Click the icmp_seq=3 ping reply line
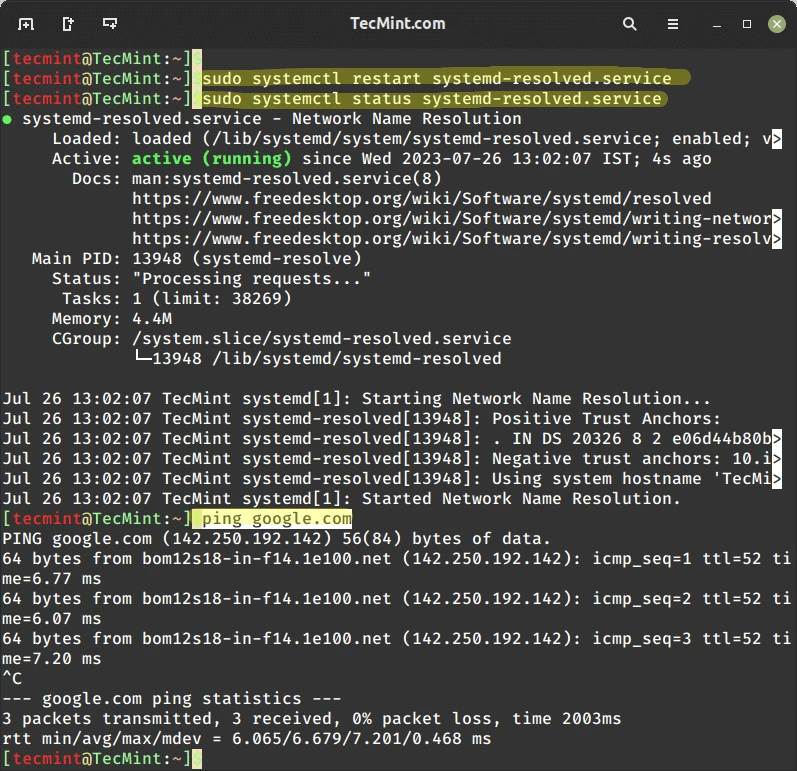 click(x=396, y=638)
